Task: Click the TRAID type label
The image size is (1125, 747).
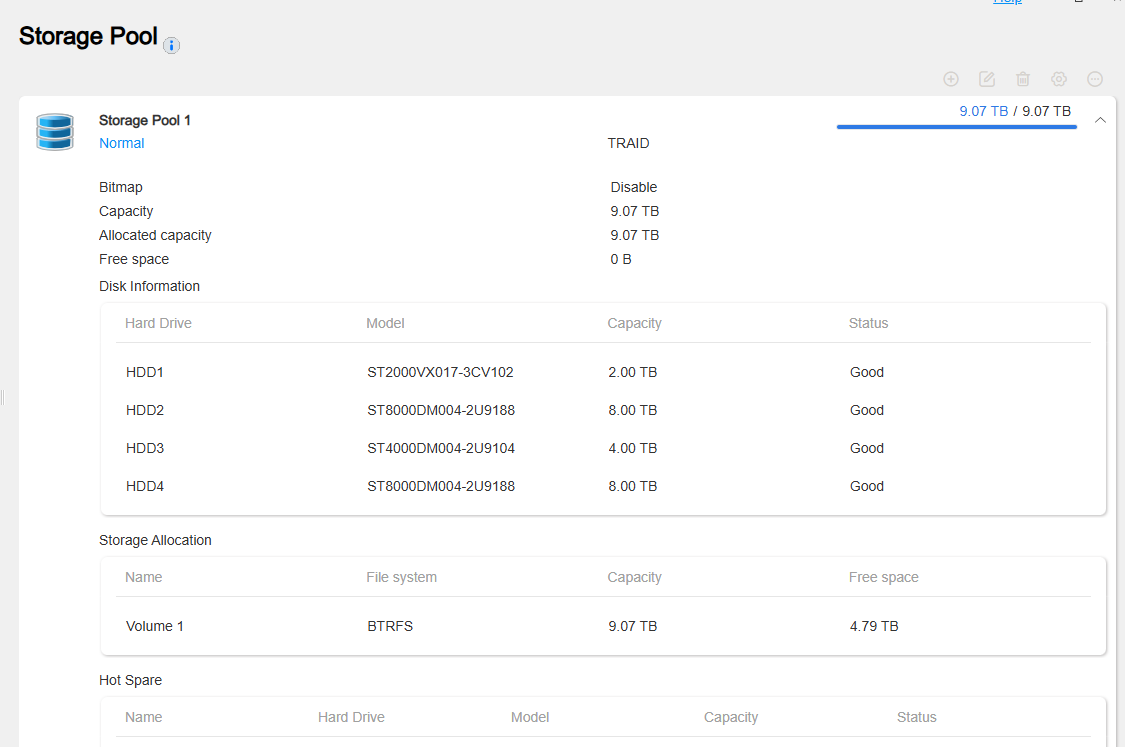Action: click(629, 143)
